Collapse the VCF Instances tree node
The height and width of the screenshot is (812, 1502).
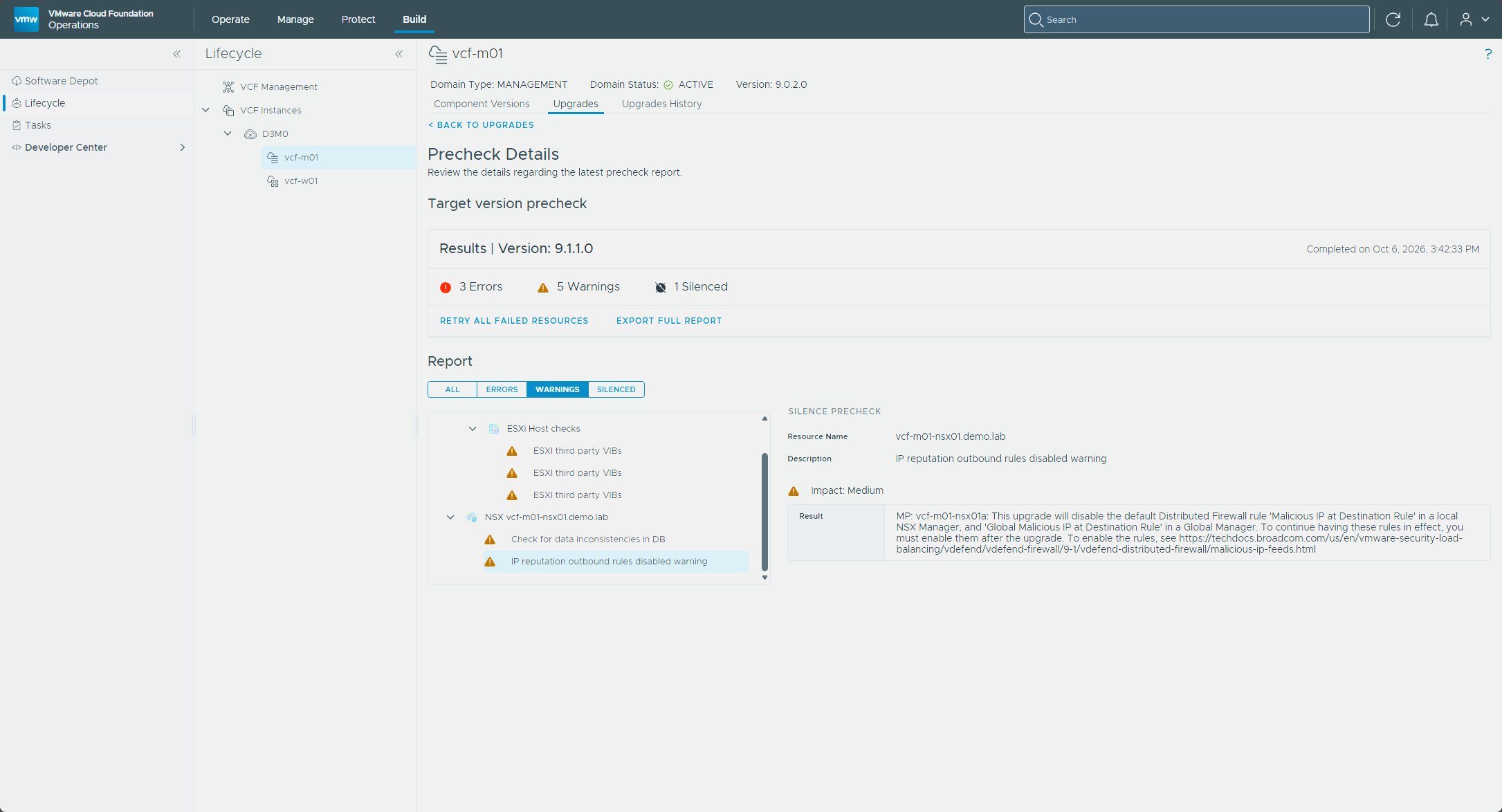click(205, 110)
